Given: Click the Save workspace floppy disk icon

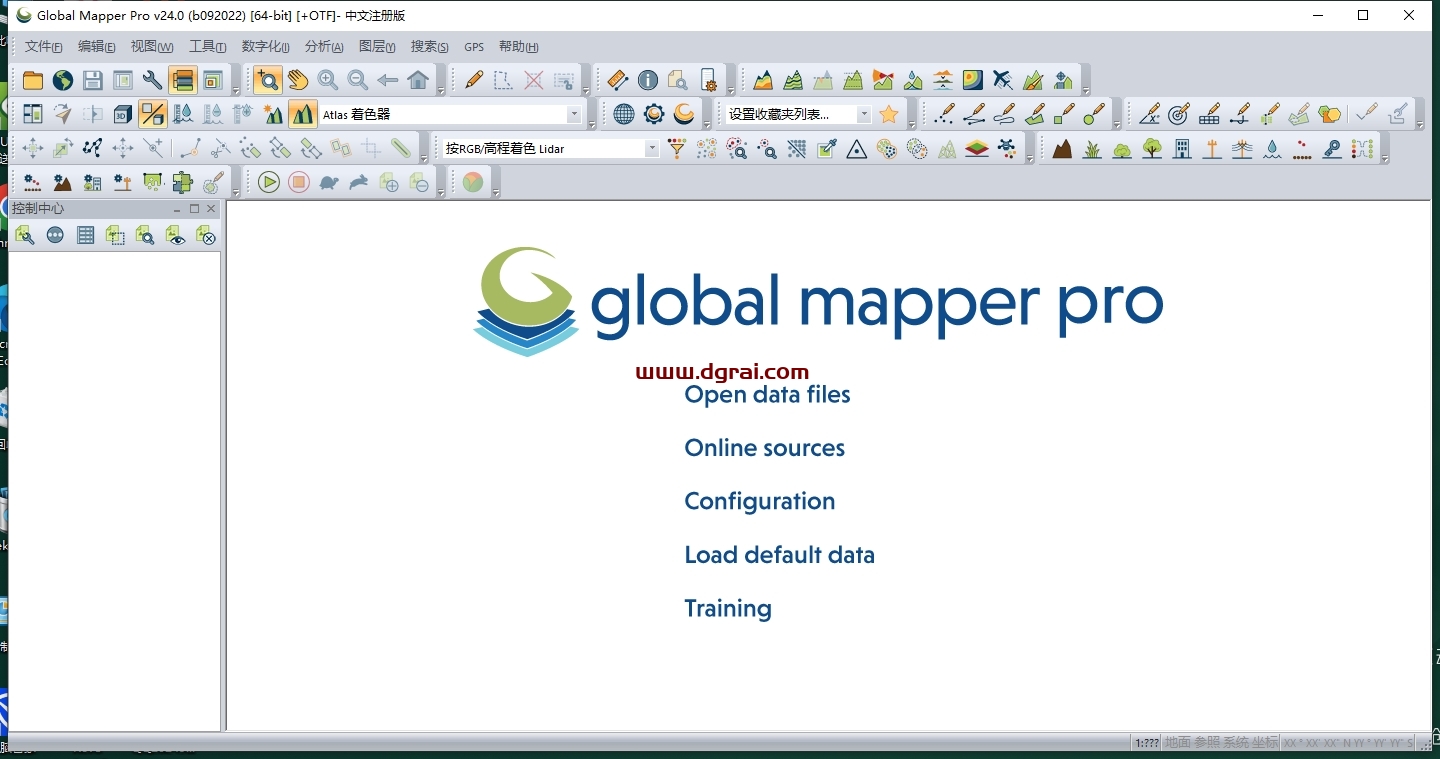Looking at the screenshot, I should point(93,80).
